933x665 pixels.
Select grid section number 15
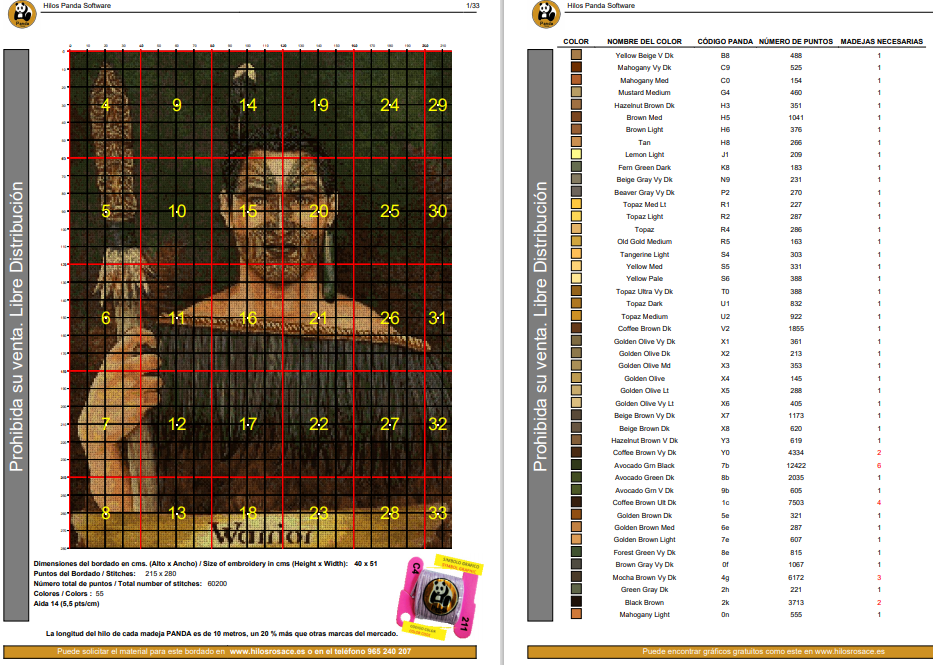[249, 211]
